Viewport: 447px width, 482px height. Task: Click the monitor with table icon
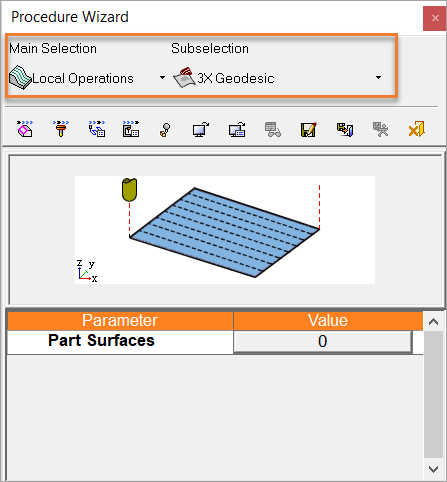237,129
